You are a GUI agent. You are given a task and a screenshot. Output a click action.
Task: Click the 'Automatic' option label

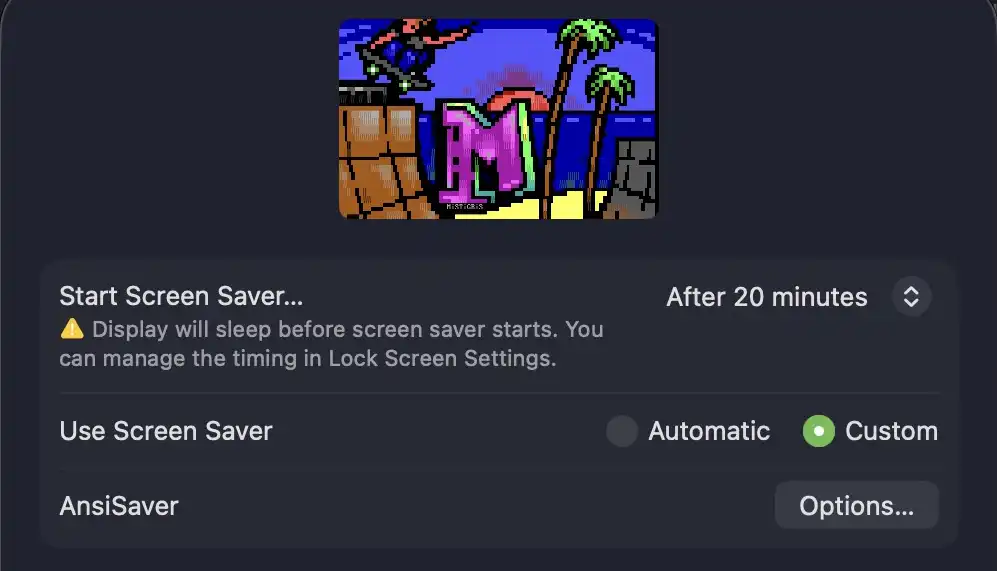[709, 431]
